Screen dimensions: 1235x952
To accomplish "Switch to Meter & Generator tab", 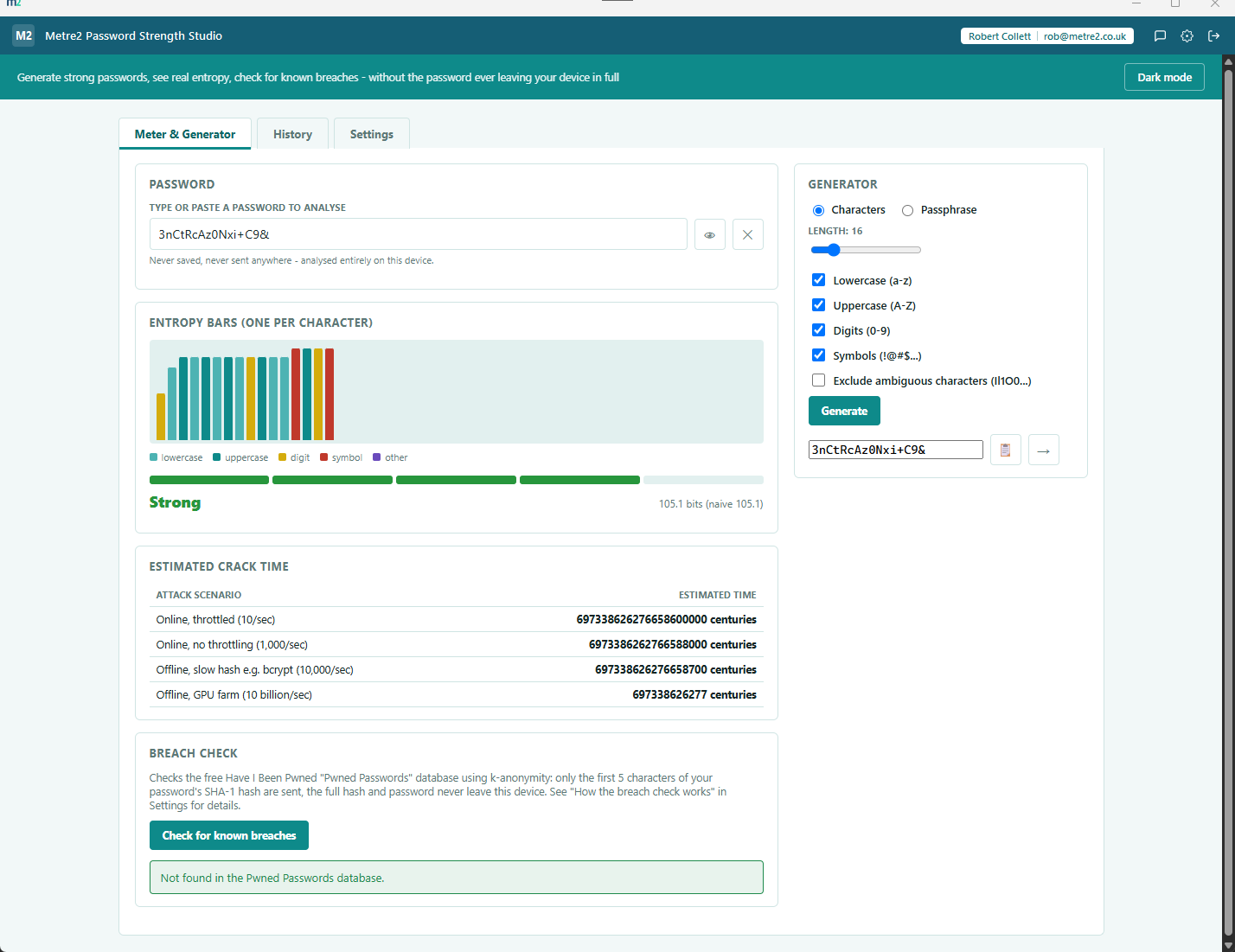I will pyautogui.click(x=185, y=134).
